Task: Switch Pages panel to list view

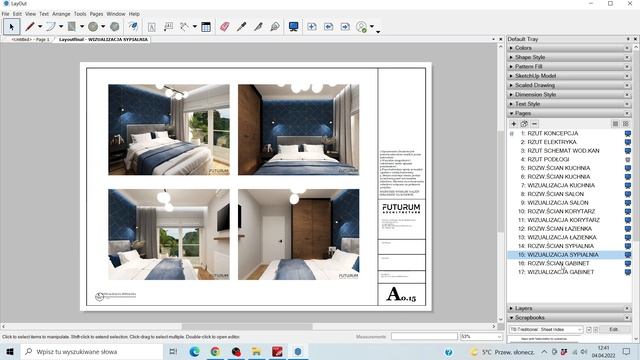Action: pyautogui.click(x=616, y=124)
